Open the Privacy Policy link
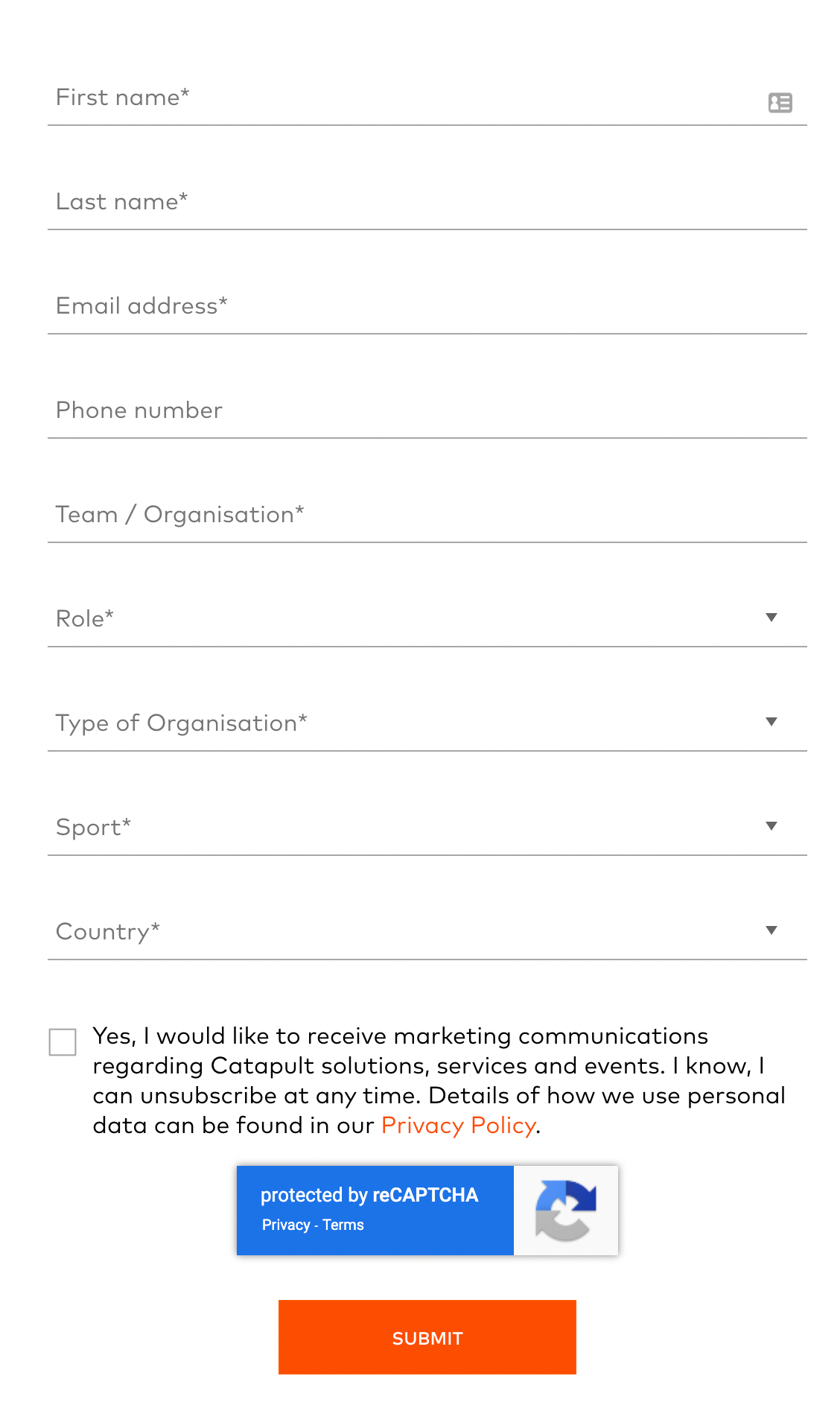This screenshot has height=1405, width=840. pyautogui.click(x=458, y=1126)
